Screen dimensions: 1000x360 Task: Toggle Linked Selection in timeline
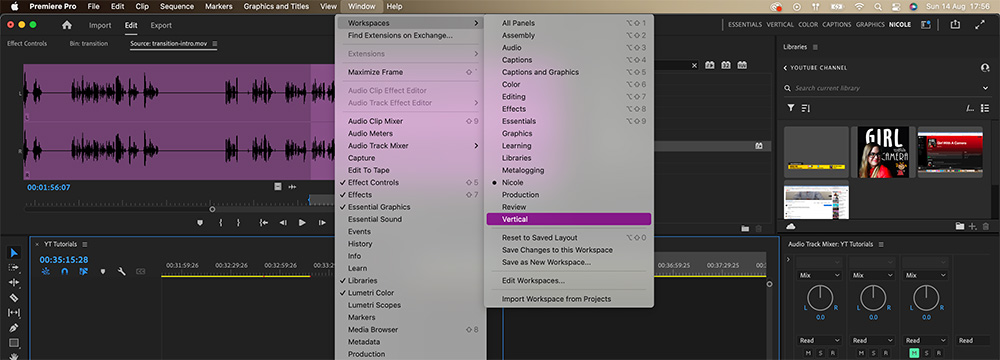84,271
